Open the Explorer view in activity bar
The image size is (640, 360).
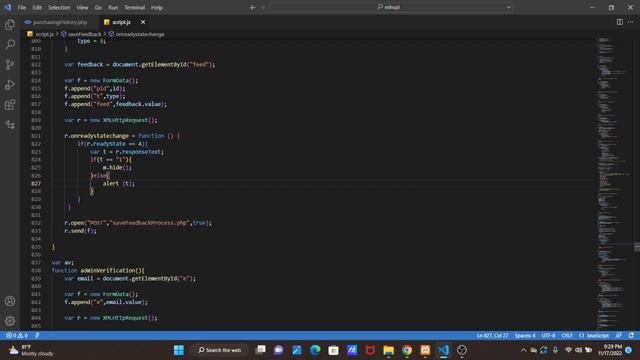[x=10, y=24]
